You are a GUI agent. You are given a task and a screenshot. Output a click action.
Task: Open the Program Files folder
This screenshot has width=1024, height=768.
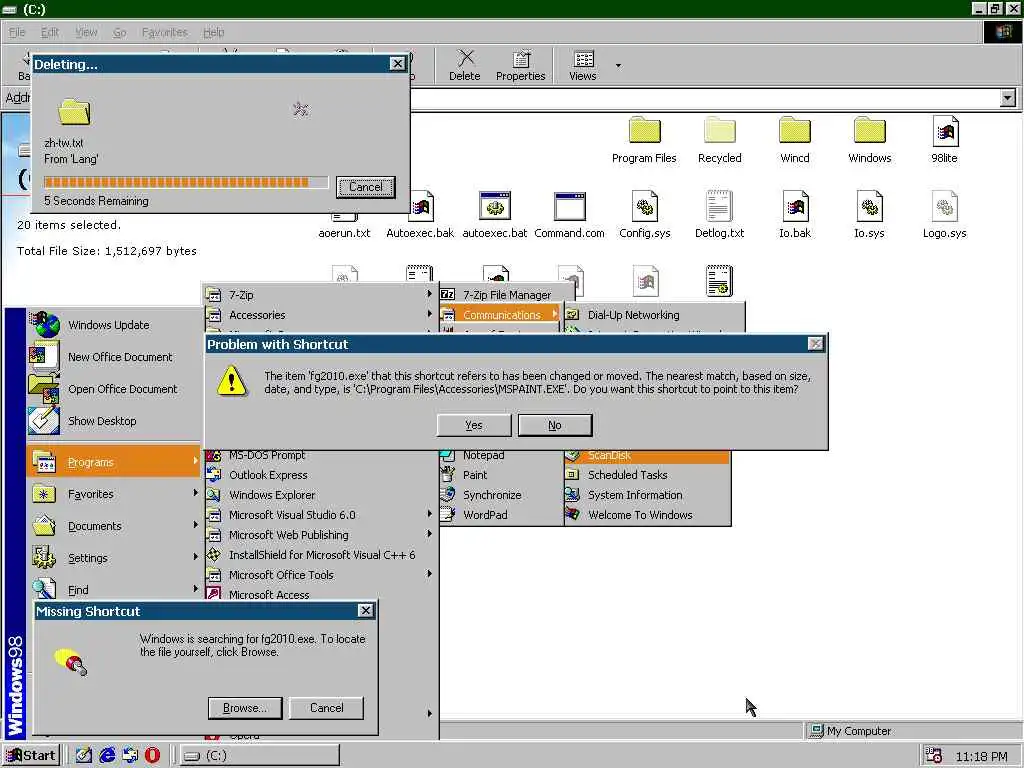(x=644, y=140)
